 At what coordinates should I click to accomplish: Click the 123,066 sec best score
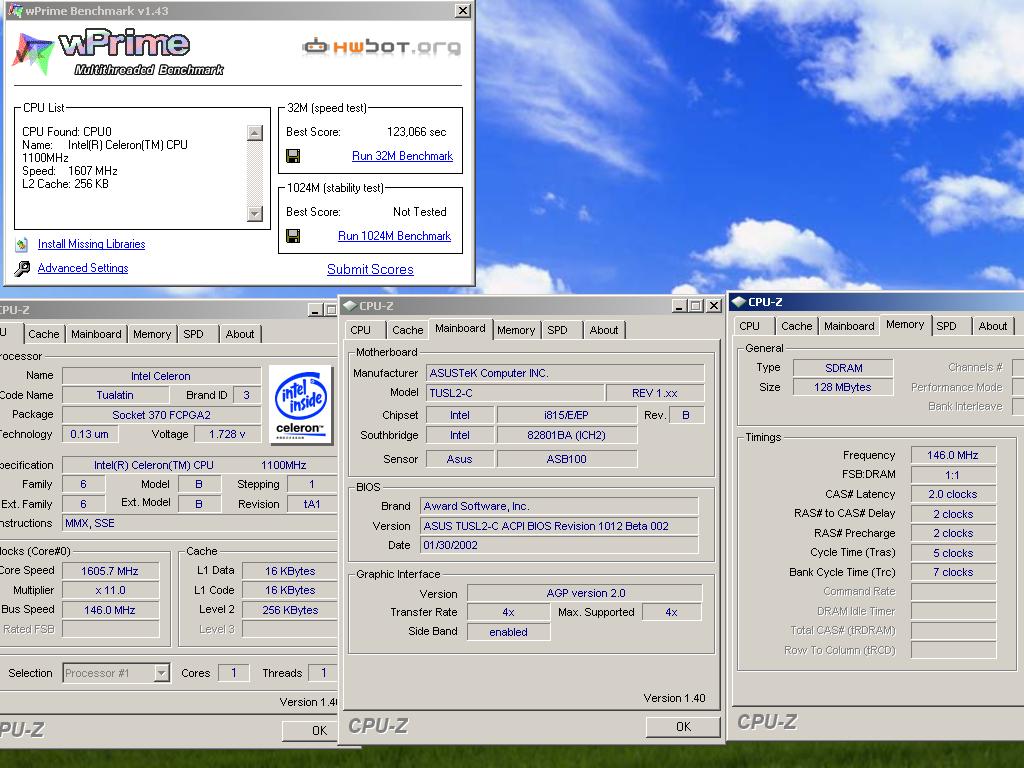[417, 132]
